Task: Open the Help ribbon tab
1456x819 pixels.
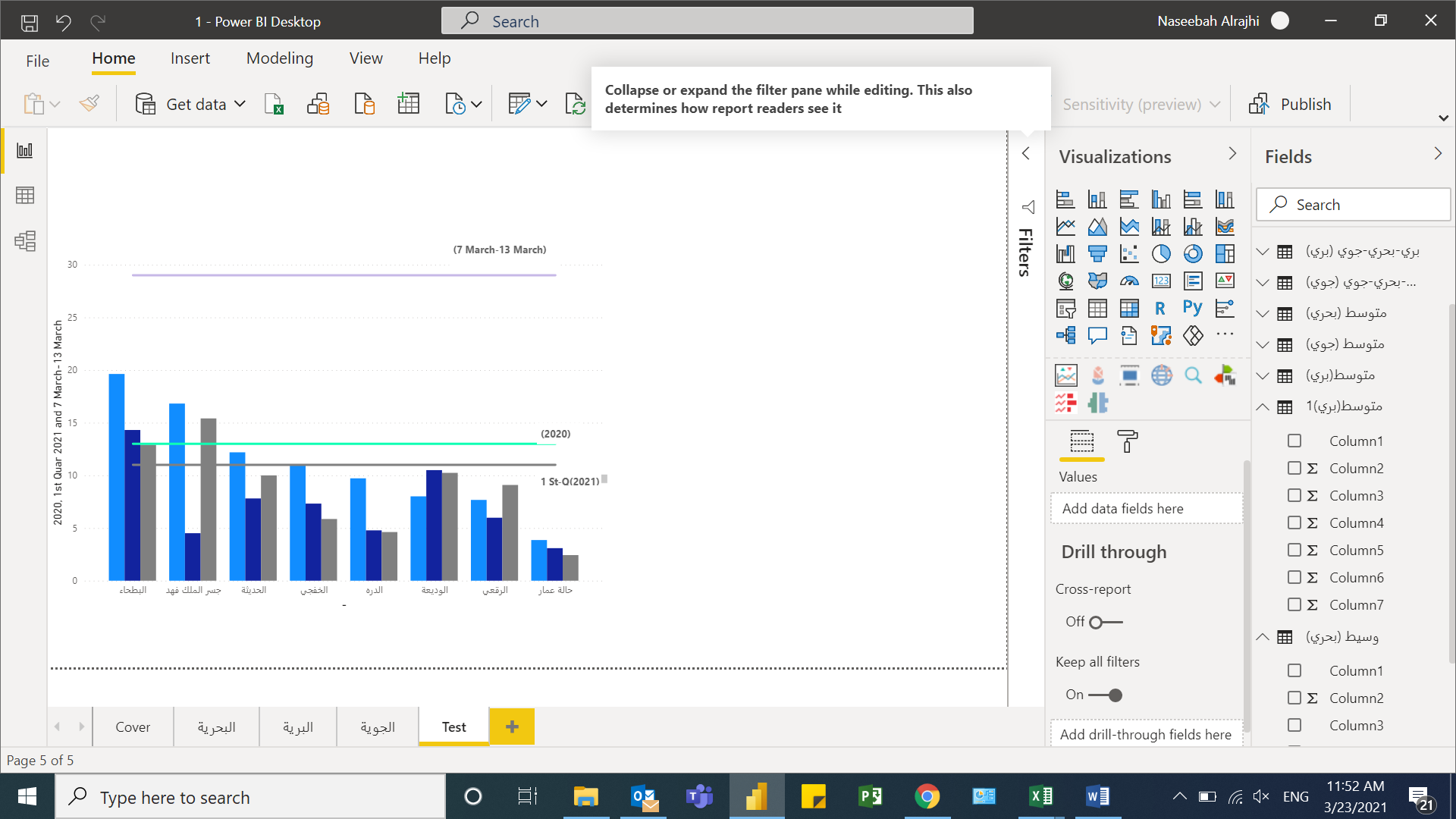Action: [435, 58]
